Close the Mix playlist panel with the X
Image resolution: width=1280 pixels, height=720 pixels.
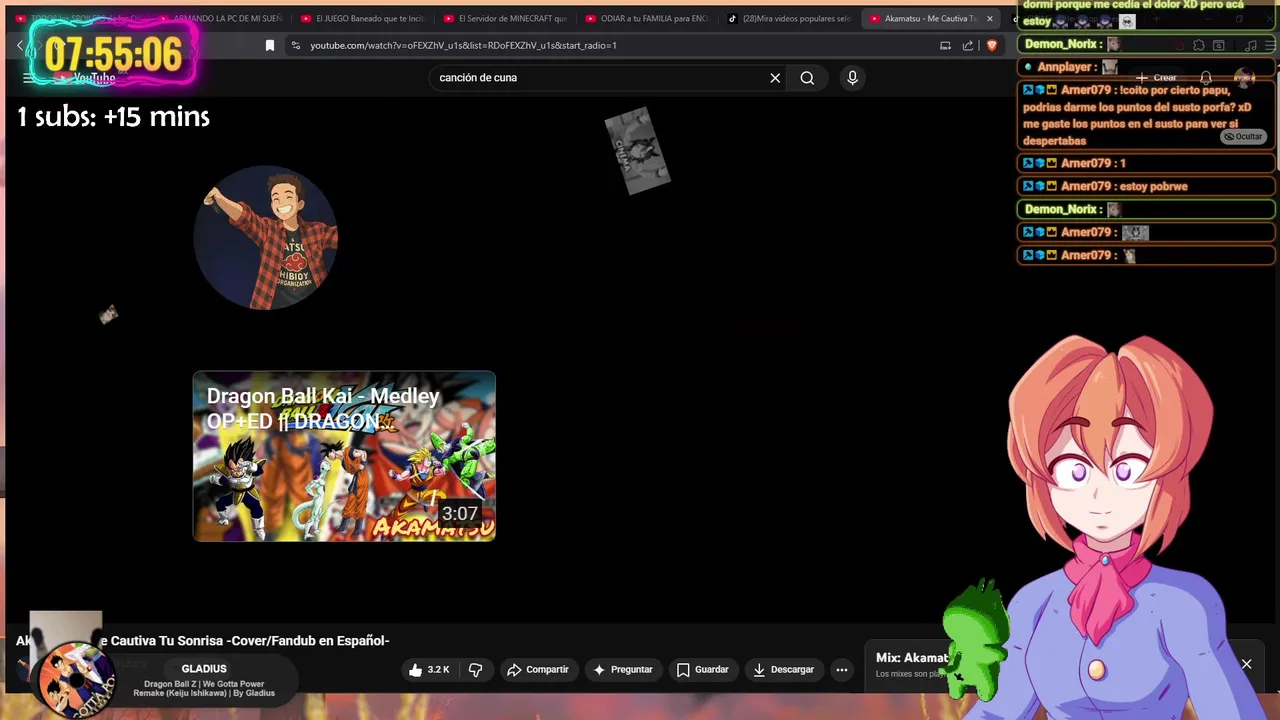coord(1246,664)
